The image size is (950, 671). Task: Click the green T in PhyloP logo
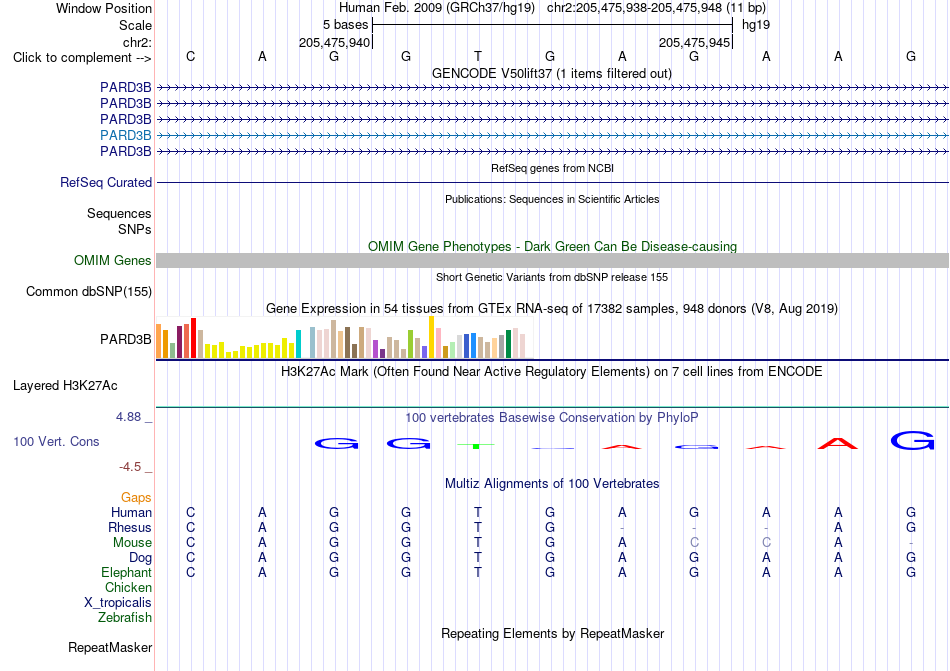click(476, 446)
